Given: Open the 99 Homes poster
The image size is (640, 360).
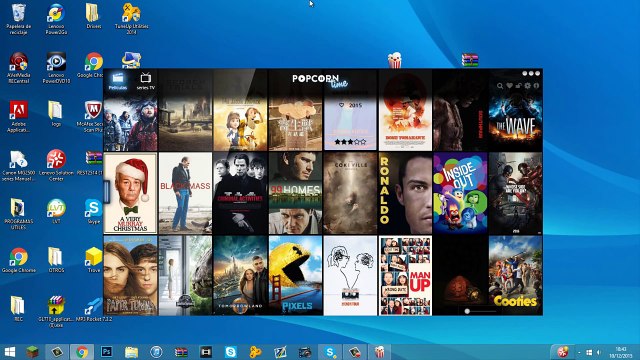Looking at the screenshot, I should pyautogui.click(x=295, y=193).
